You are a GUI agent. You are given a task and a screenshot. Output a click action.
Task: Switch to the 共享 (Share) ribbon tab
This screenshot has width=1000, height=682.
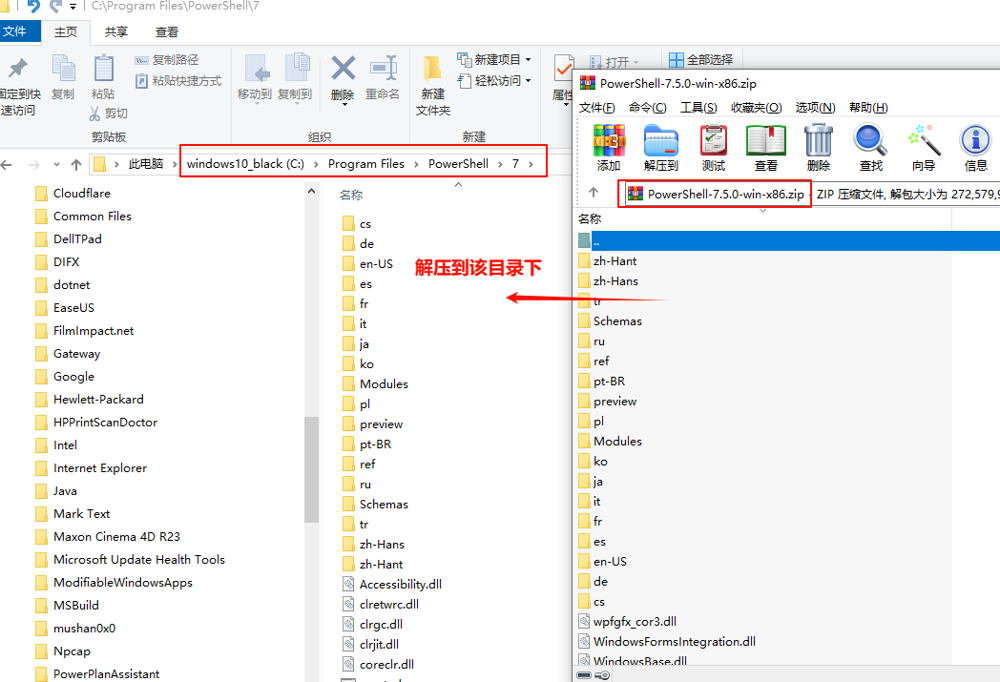click(116, 32)
